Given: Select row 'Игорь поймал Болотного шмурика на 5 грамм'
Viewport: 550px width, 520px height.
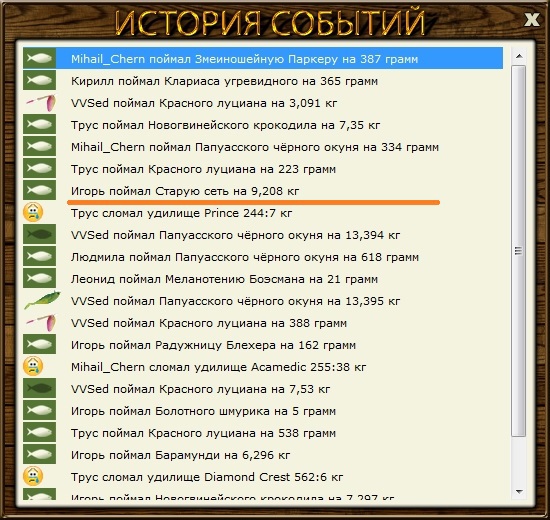Looking at the screenshot, I should (x=263, y=410).
